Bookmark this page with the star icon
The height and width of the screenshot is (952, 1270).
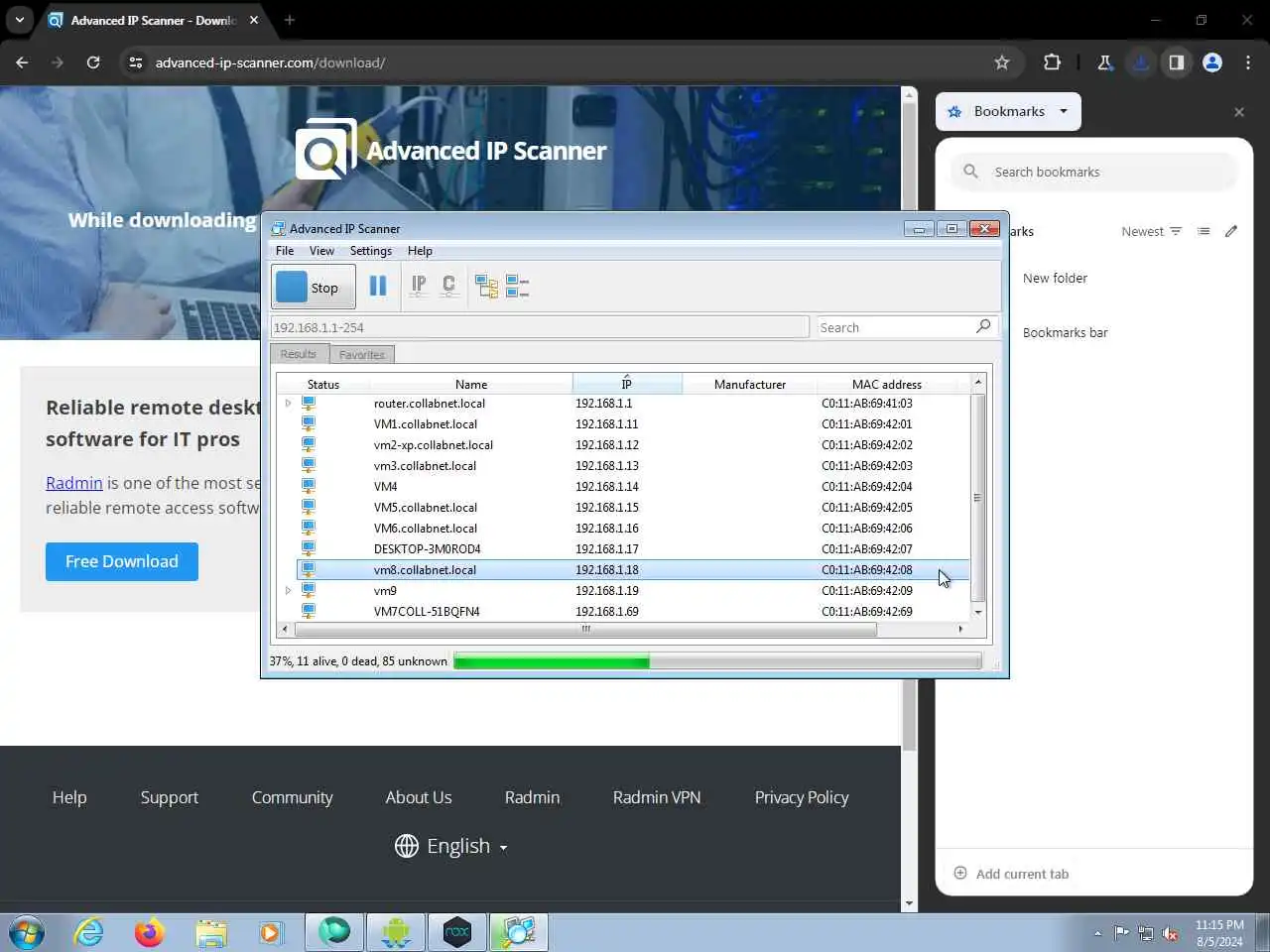[x=1002, y=62]
